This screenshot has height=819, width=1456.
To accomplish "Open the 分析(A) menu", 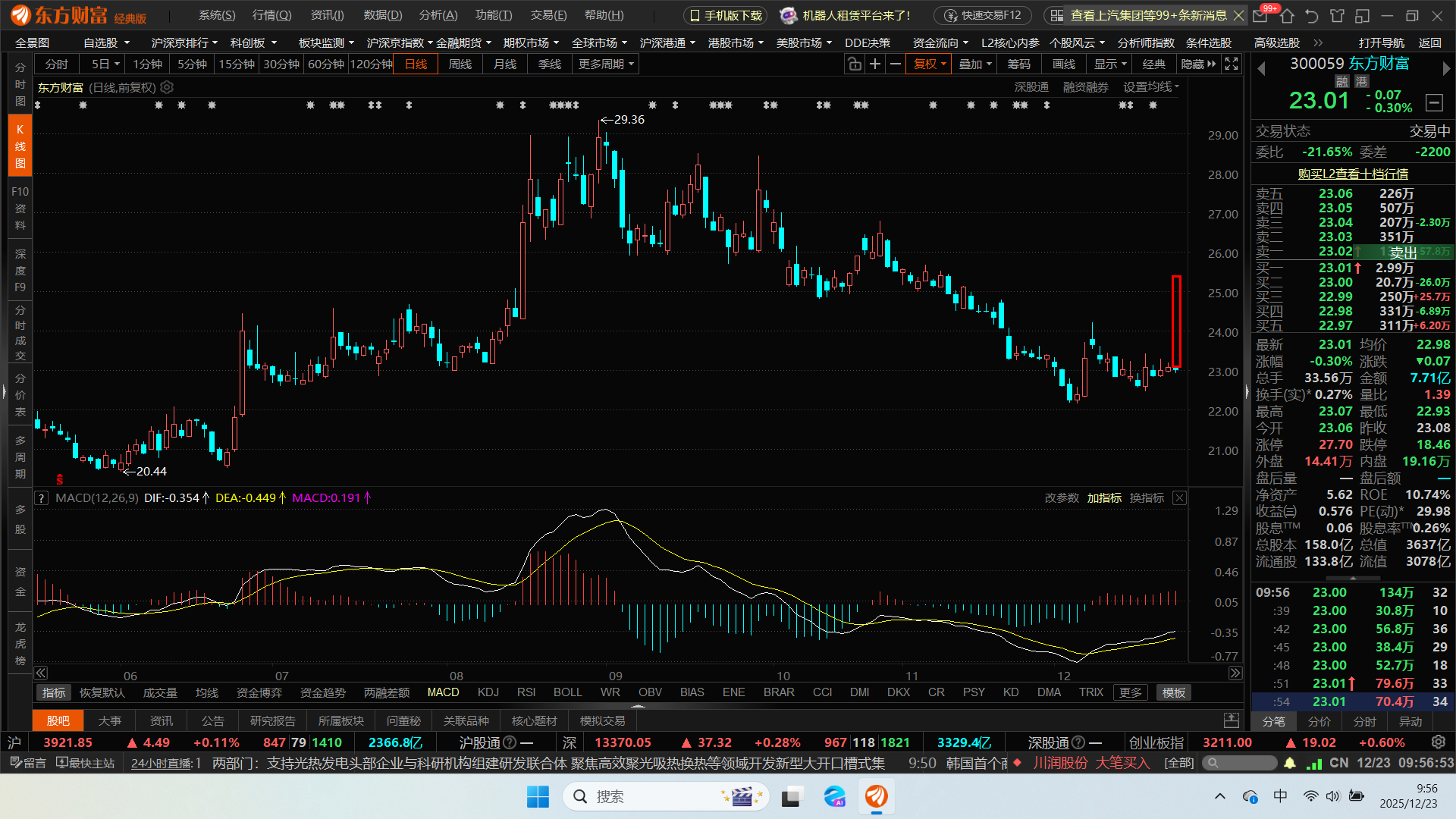I will [x=438, y=15].
